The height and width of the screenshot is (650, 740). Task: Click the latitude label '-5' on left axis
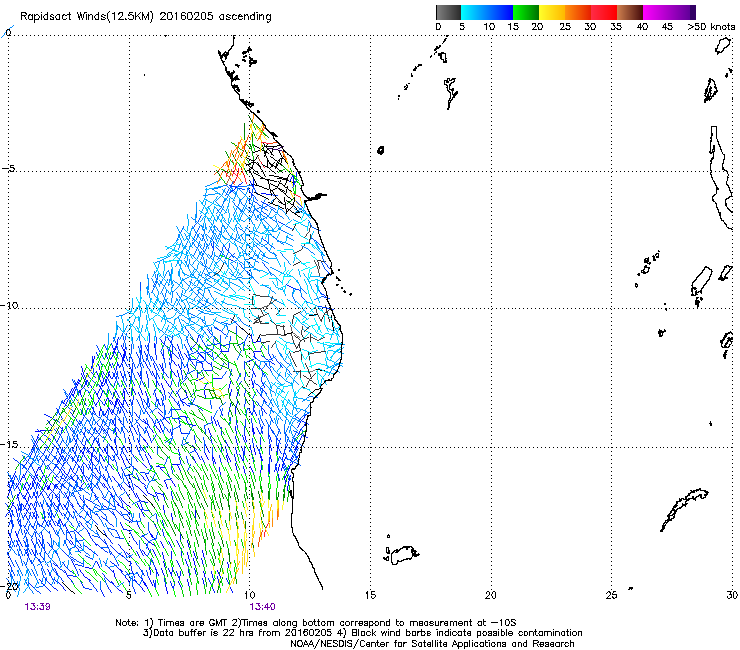click(8, 169)
